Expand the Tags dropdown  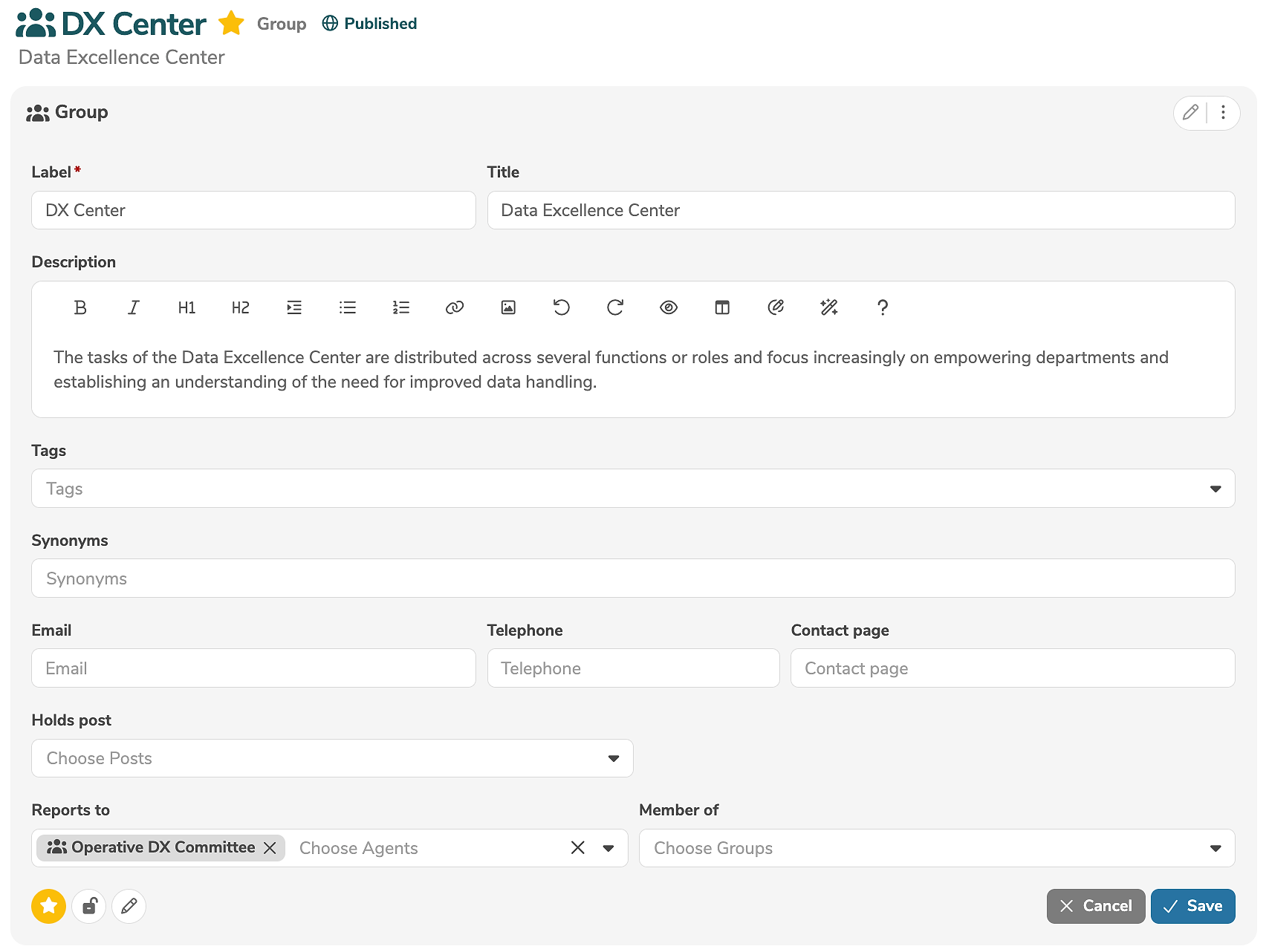tap(1216, 489)
